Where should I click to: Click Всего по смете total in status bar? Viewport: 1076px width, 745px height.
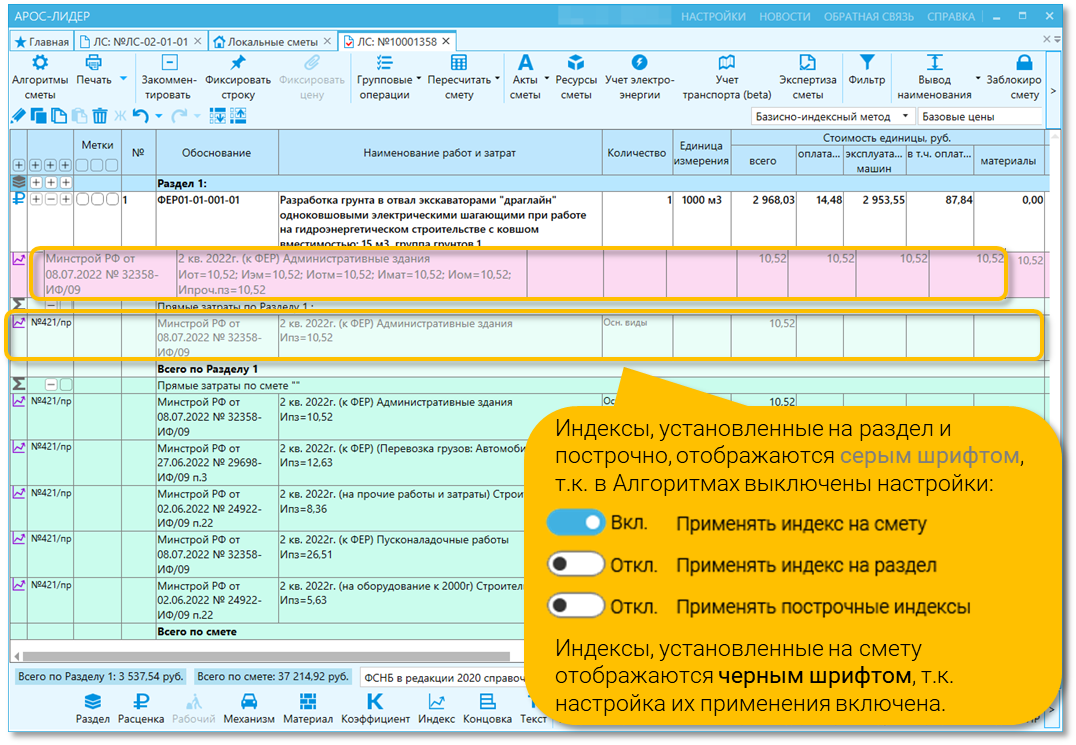[x=273, y=676]
